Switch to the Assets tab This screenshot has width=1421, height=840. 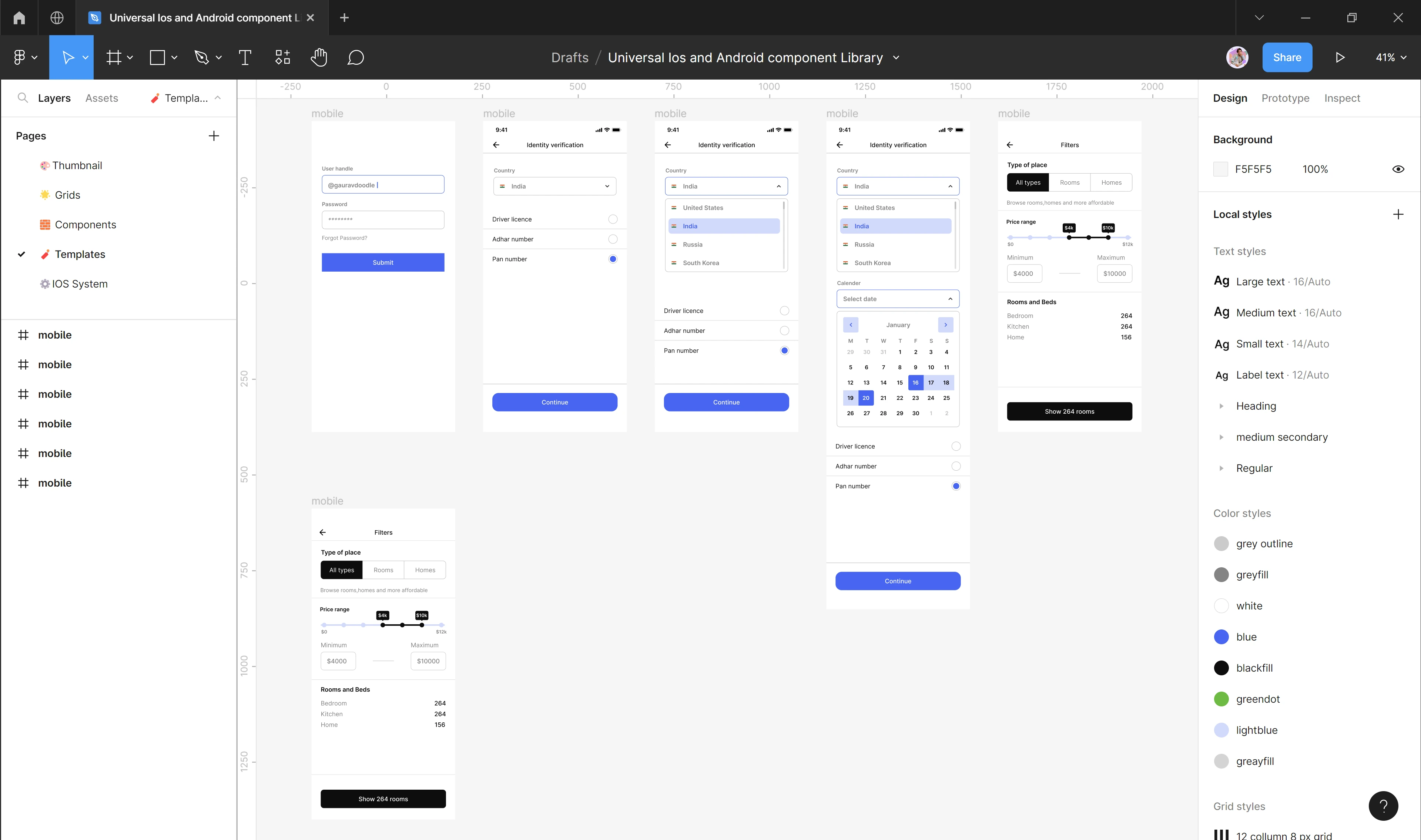pyautogui.click(x=102, y=98)
